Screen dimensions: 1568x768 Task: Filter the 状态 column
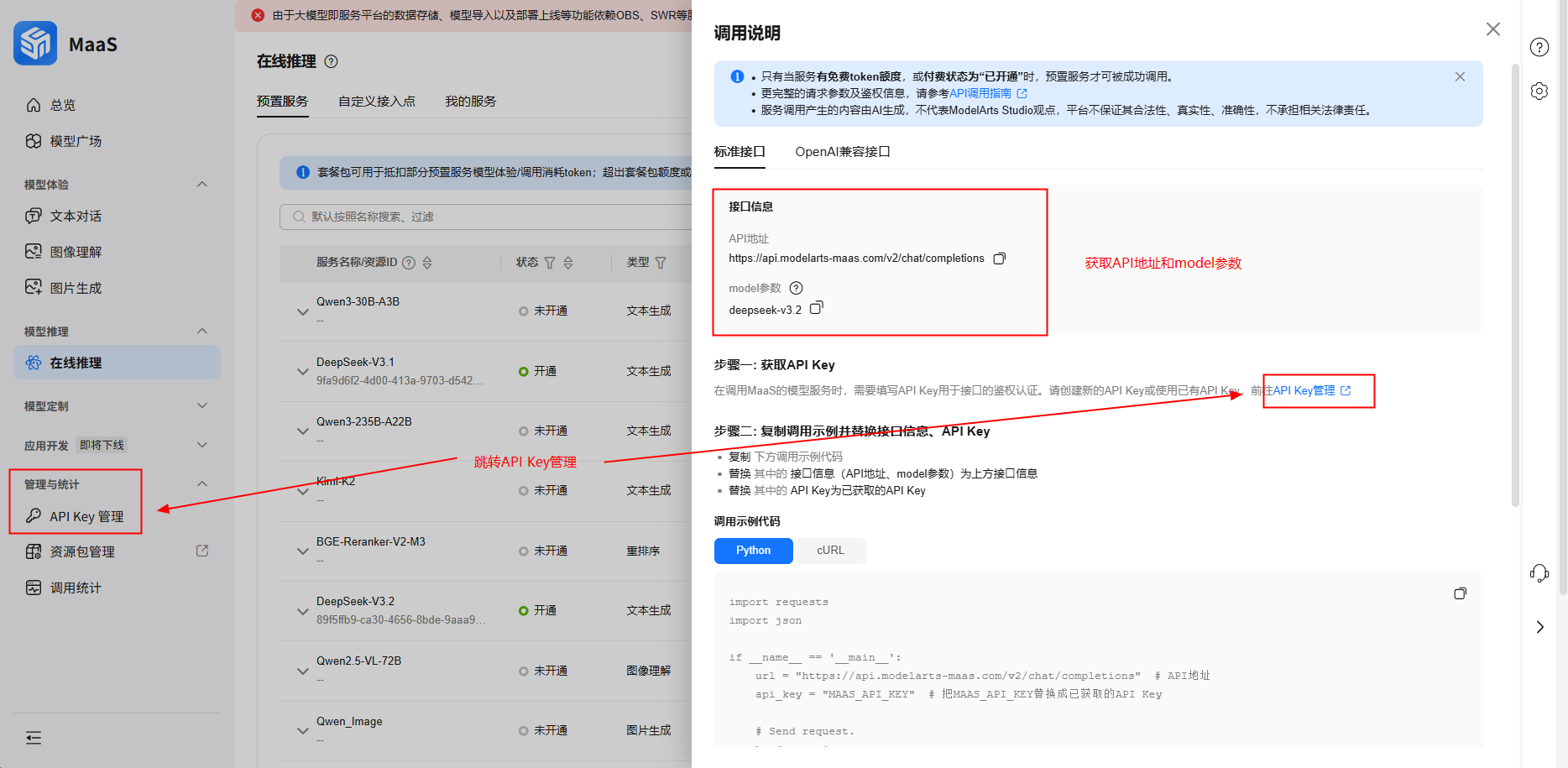550,263
